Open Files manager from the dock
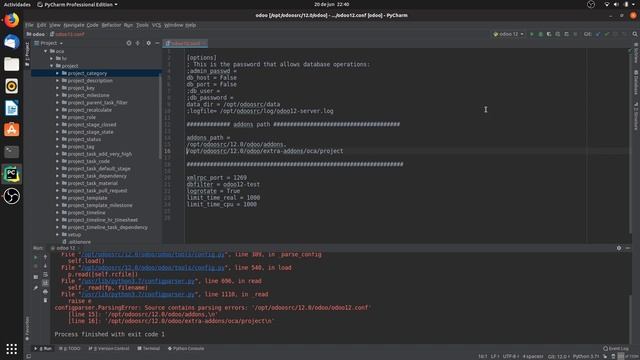 (11, 64)
